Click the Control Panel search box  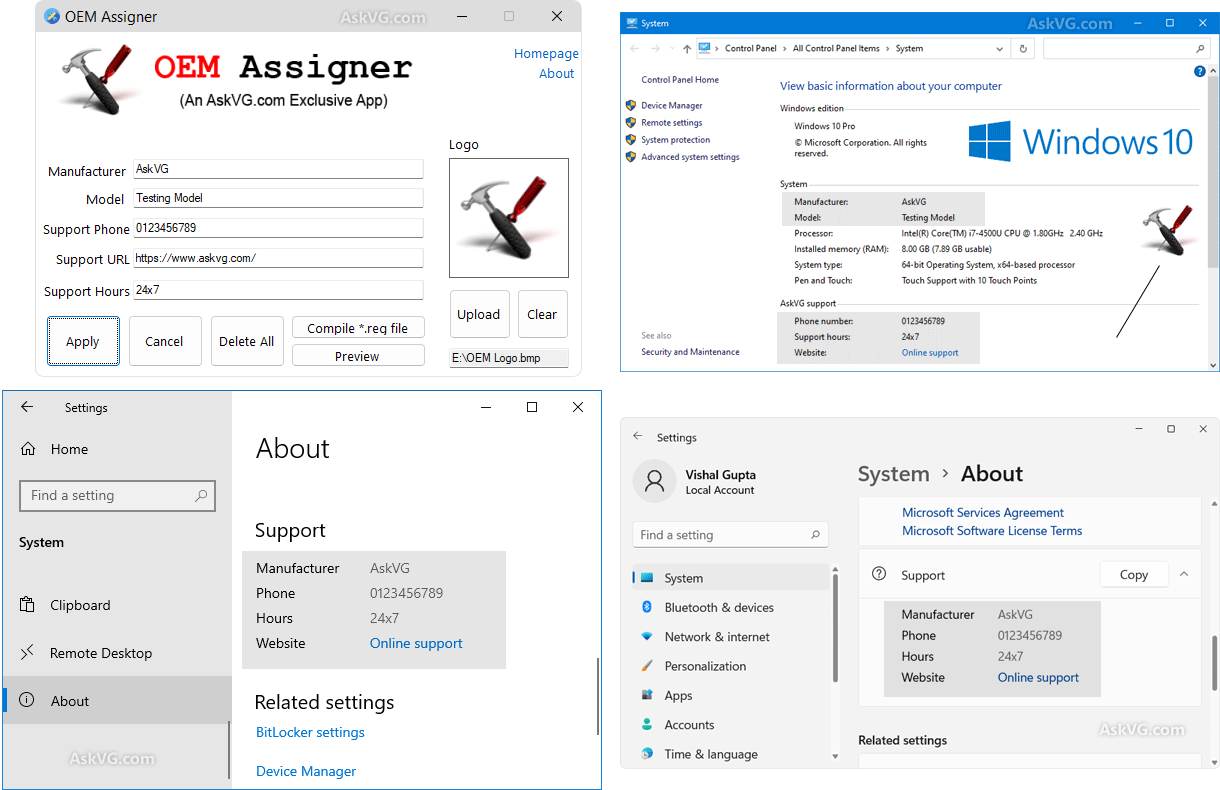(1126, 48)
